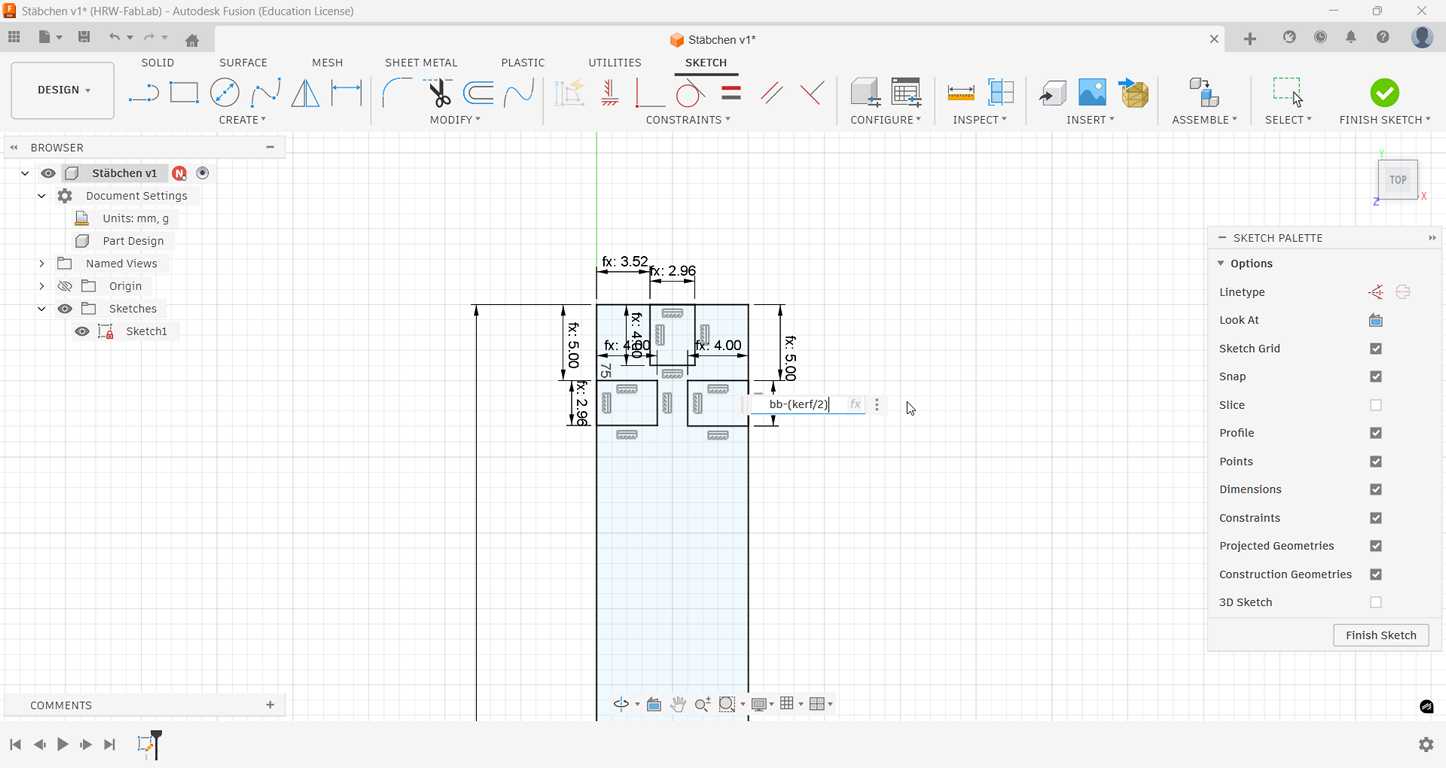This screenshot has width=1446, height=768.
Task: Select the Spline sketch tool
Action: click(x=265, y=93)
